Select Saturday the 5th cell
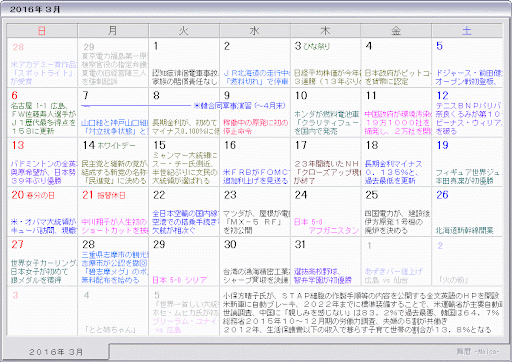 (467, 63)
